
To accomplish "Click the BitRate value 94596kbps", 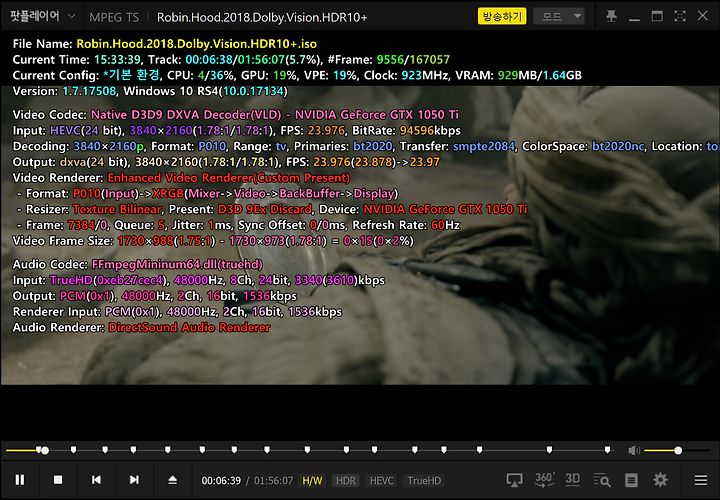I will tap(430, 131).
